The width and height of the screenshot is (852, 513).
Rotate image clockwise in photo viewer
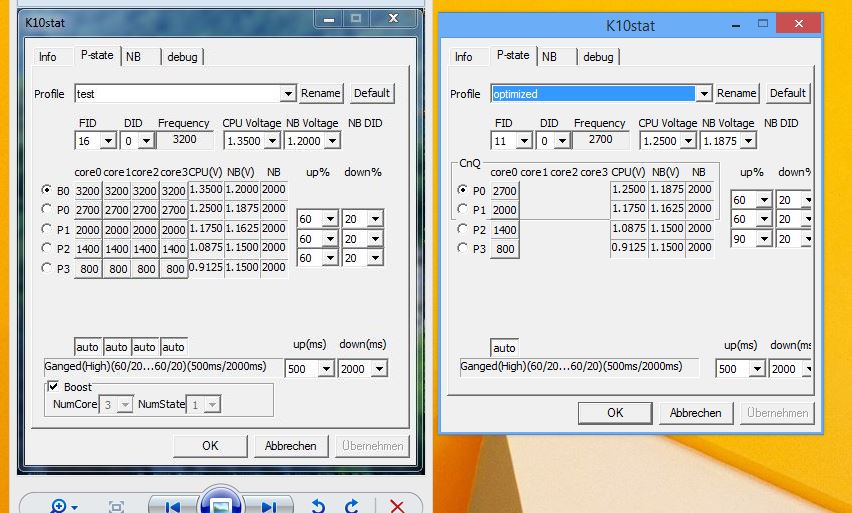(x=352, y=506)
